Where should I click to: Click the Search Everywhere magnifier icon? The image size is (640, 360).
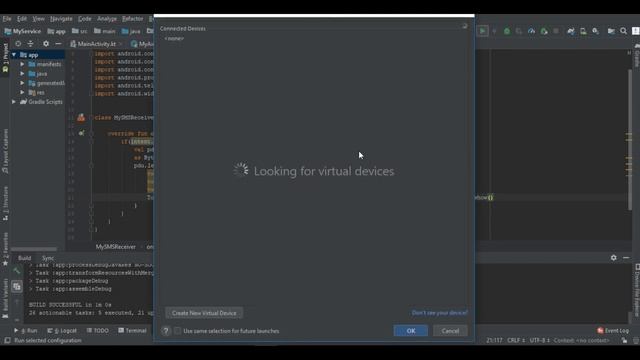click(x=623, y=31)
